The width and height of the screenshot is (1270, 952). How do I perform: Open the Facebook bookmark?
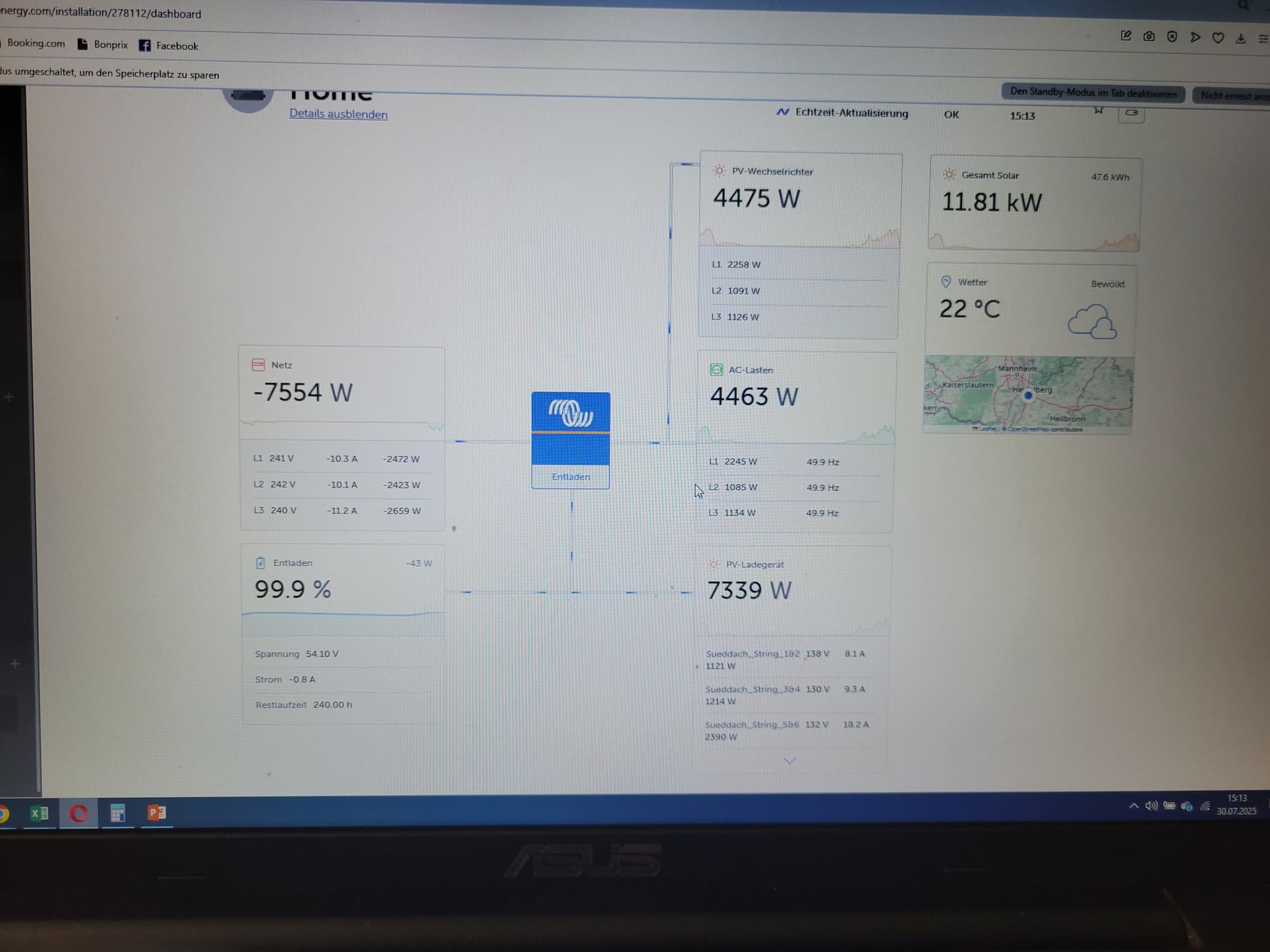[x=169, y=46]
